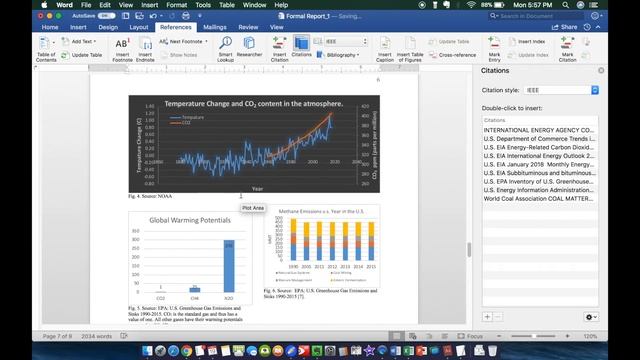The image size is (640, 360).
Task: Click the Temperature Change and CO2 chart
Action: (x=254, y=144)
